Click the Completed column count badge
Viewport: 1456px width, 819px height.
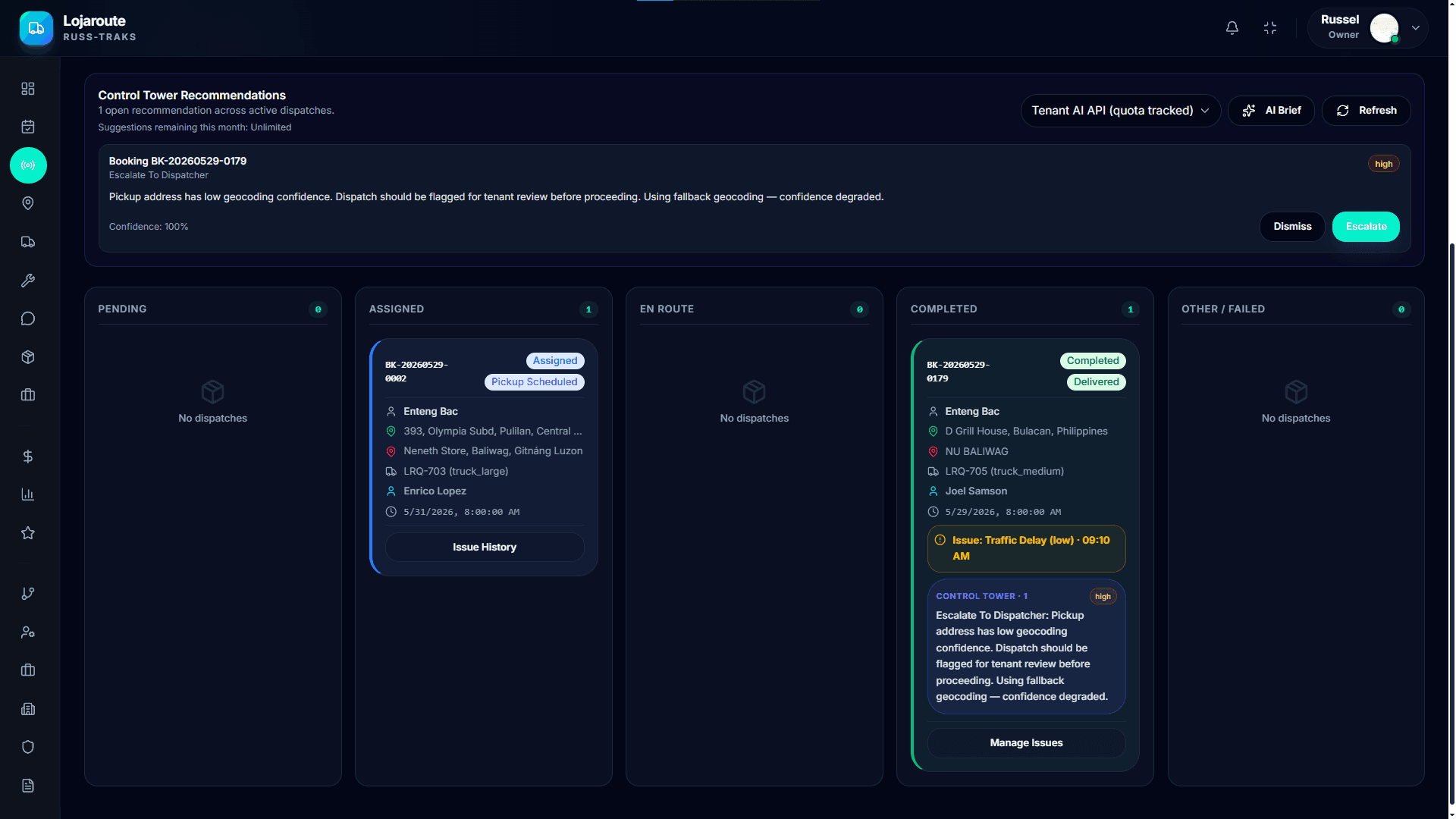[x=1130, y=309]
